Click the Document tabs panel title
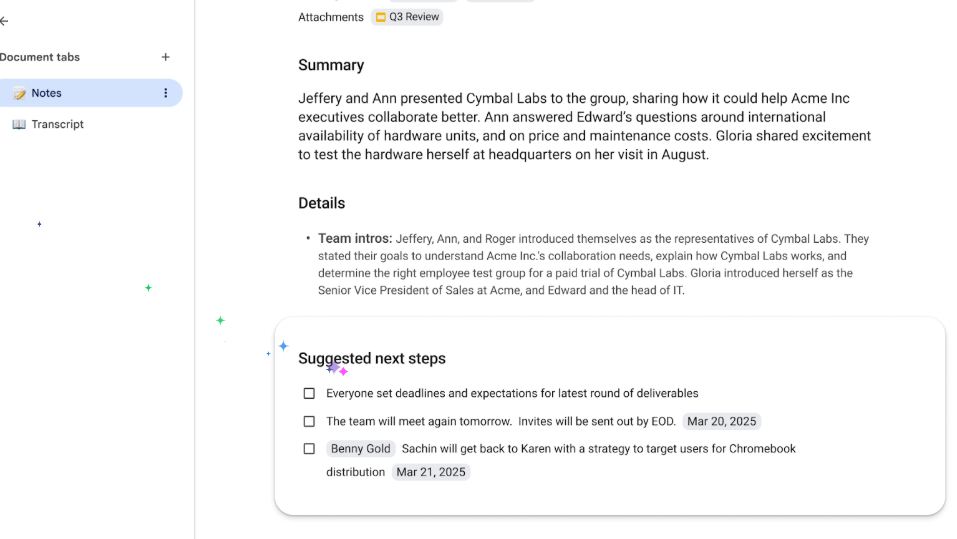The width and height of the screenshot is (957, 539). point(40,57)
